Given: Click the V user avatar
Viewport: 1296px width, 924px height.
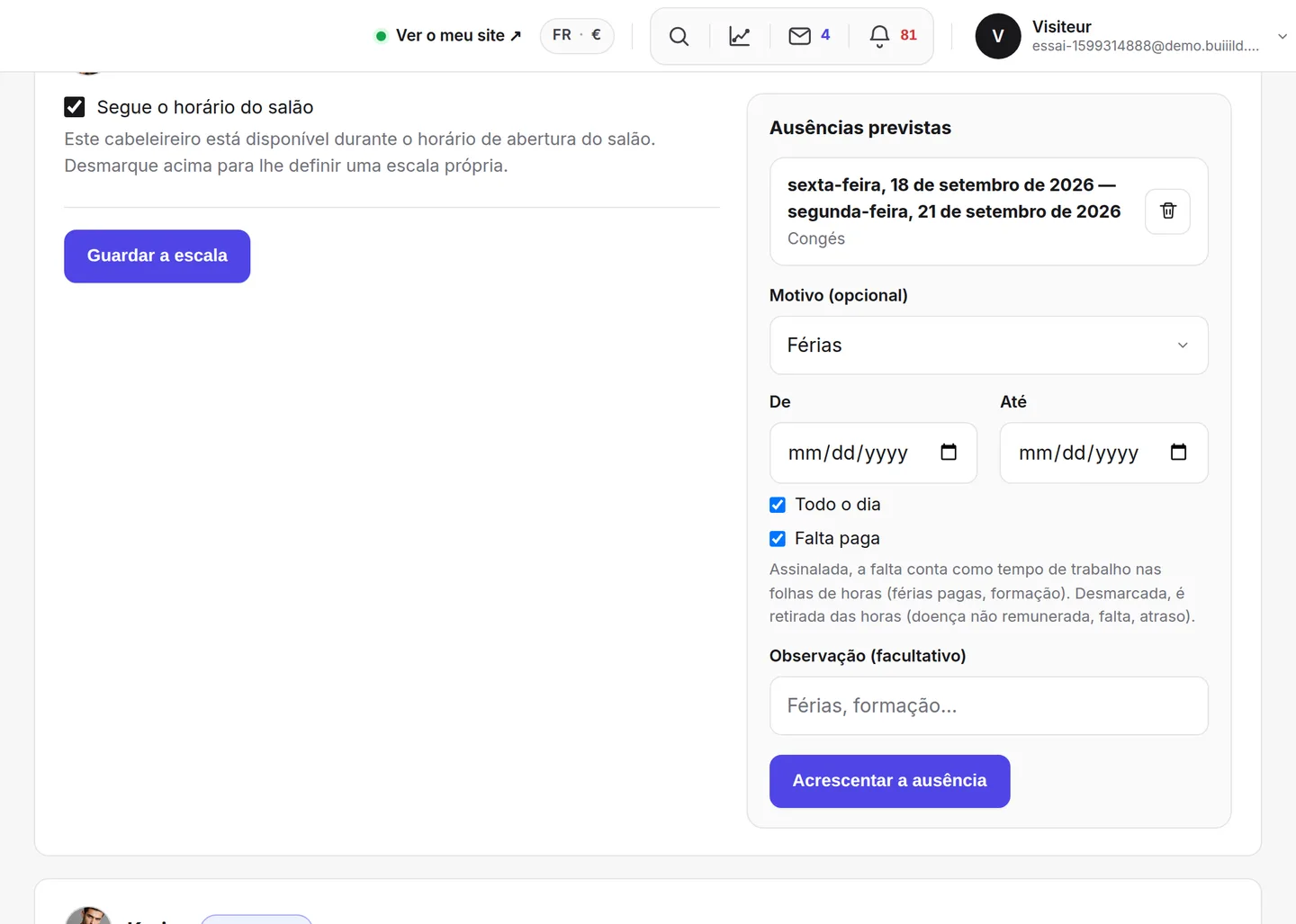Looking at the screenshot, I should (998, 36).
